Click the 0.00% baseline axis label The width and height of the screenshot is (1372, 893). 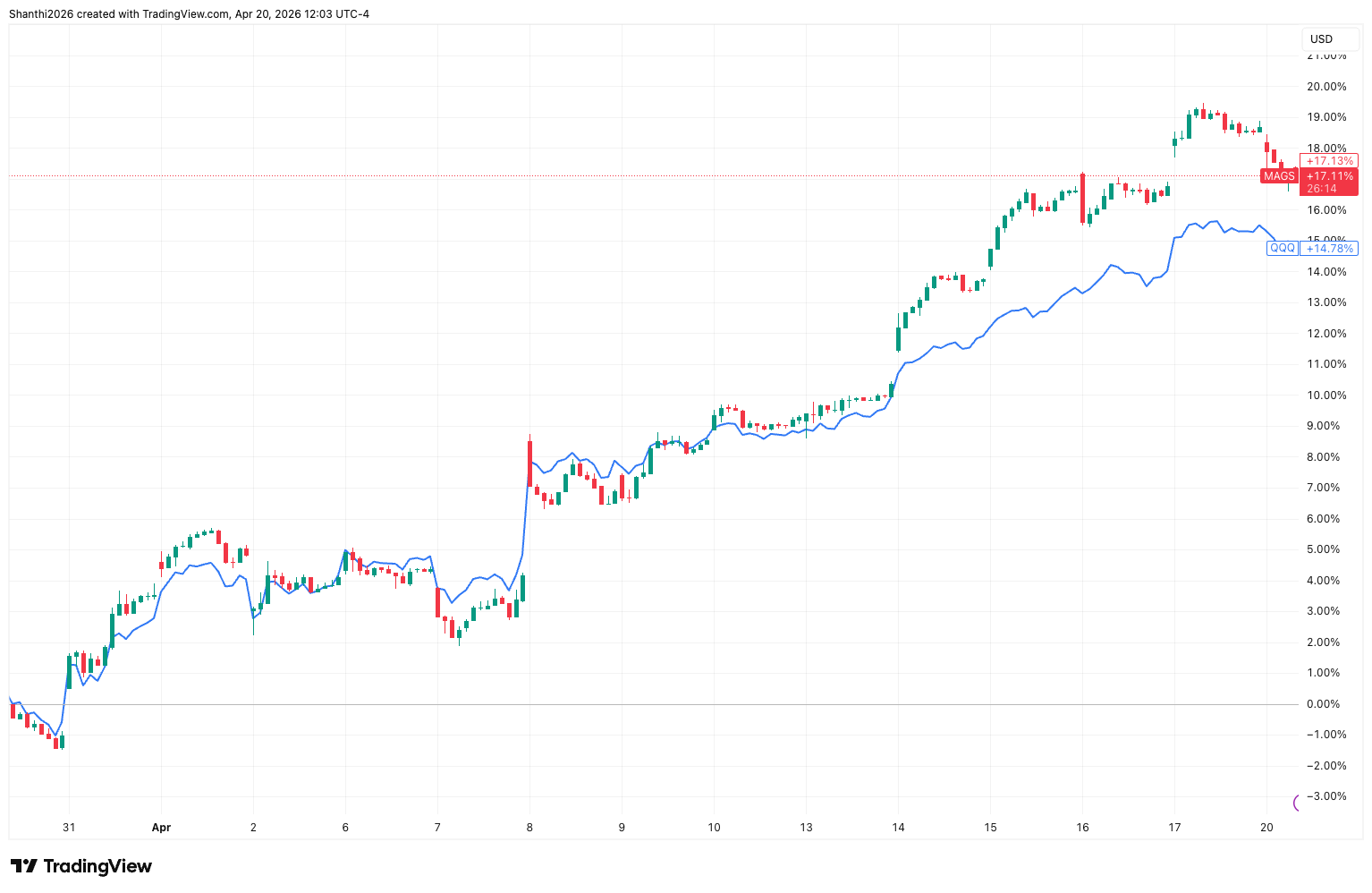pos(1324,704)
